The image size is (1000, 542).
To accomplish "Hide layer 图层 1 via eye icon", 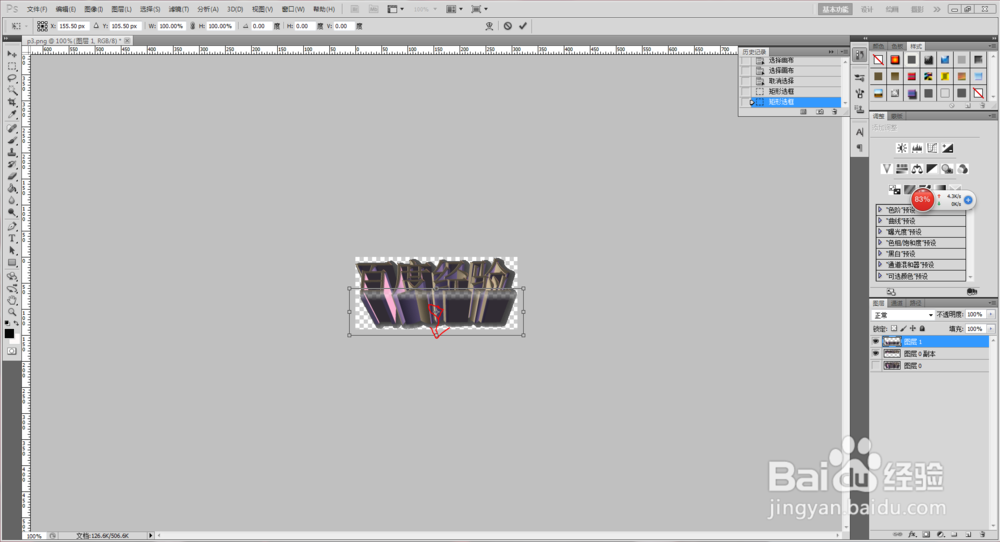I will tap(876, 342).
